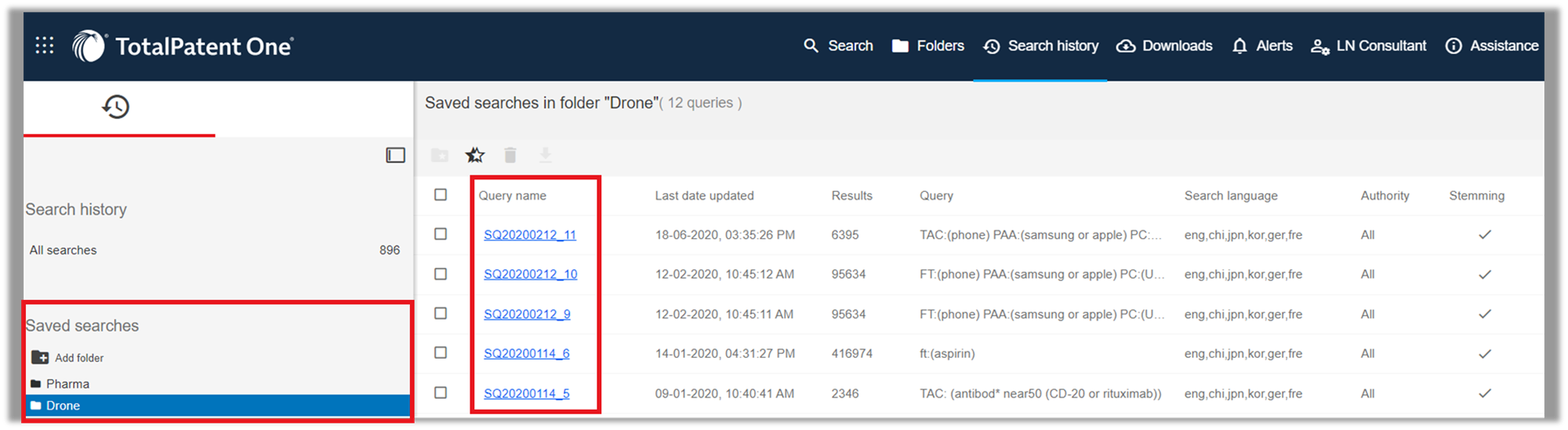This screenshot has height=430, width=1568.
Task: Click the Query column header
Action: (937, 196)
